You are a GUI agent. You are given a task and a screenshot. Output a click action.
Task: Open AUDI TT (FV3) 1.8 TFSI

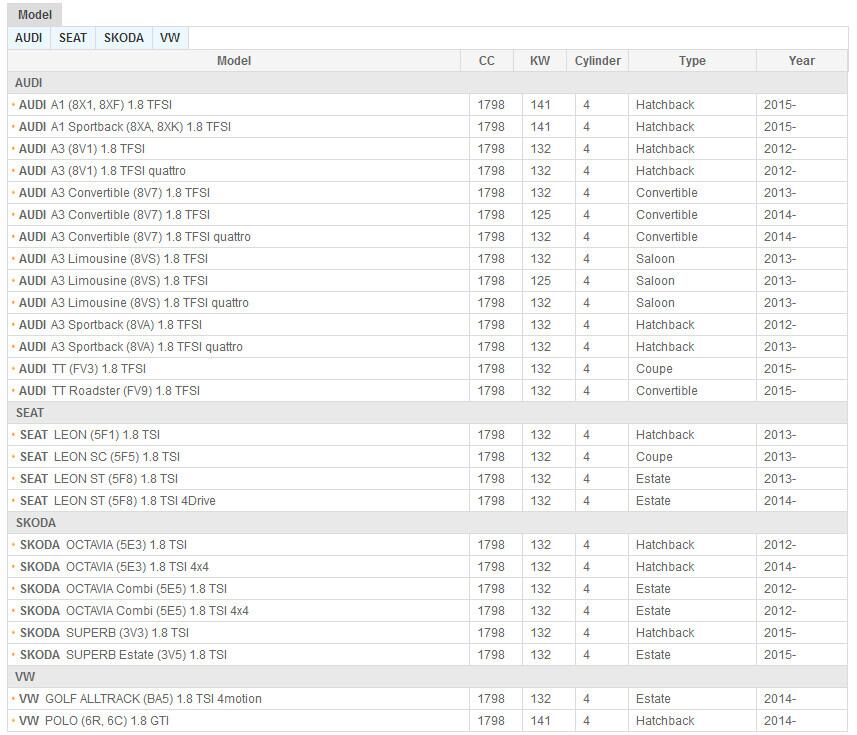click(x=82, y=369)
